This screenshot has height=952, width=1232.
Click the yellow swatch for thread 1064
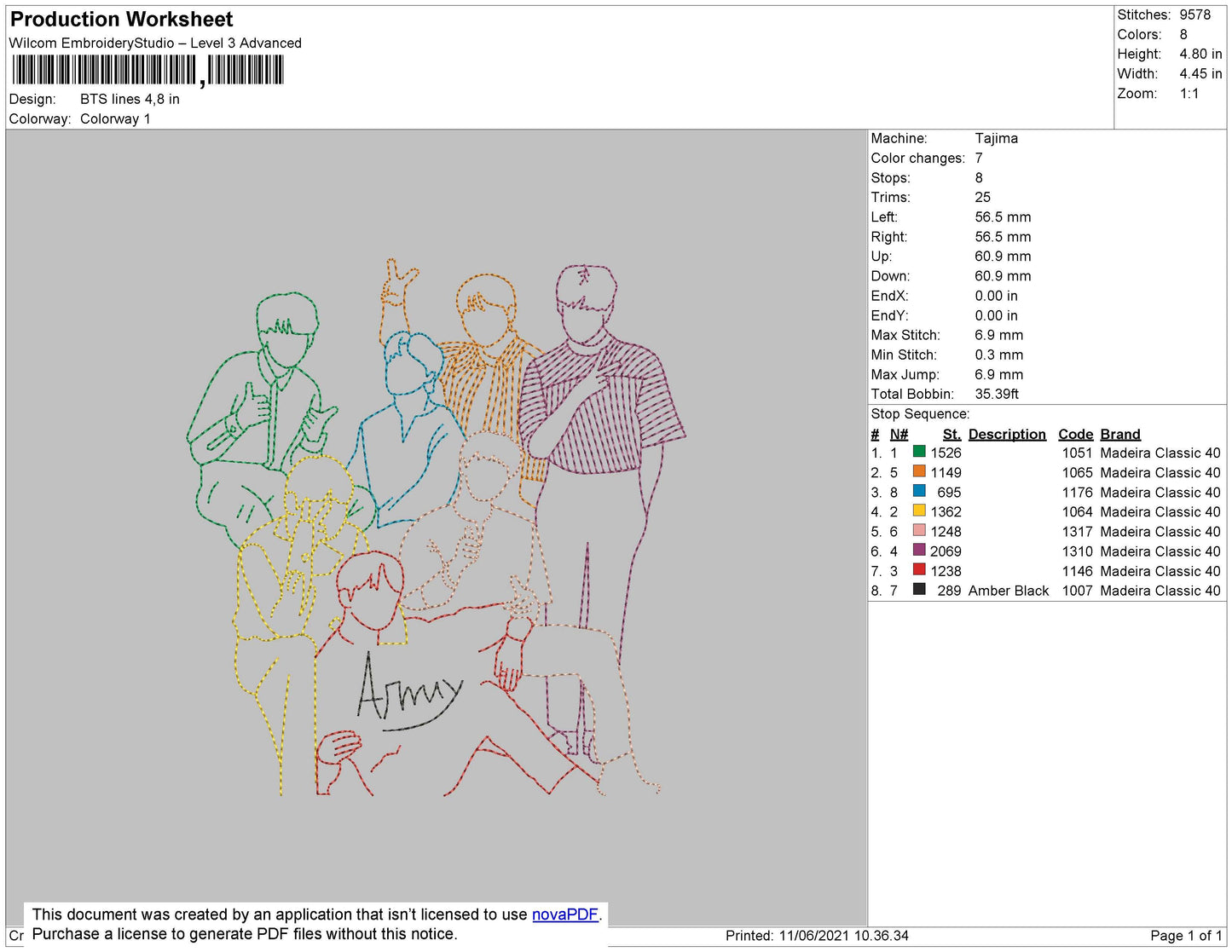tap(919, 511)
